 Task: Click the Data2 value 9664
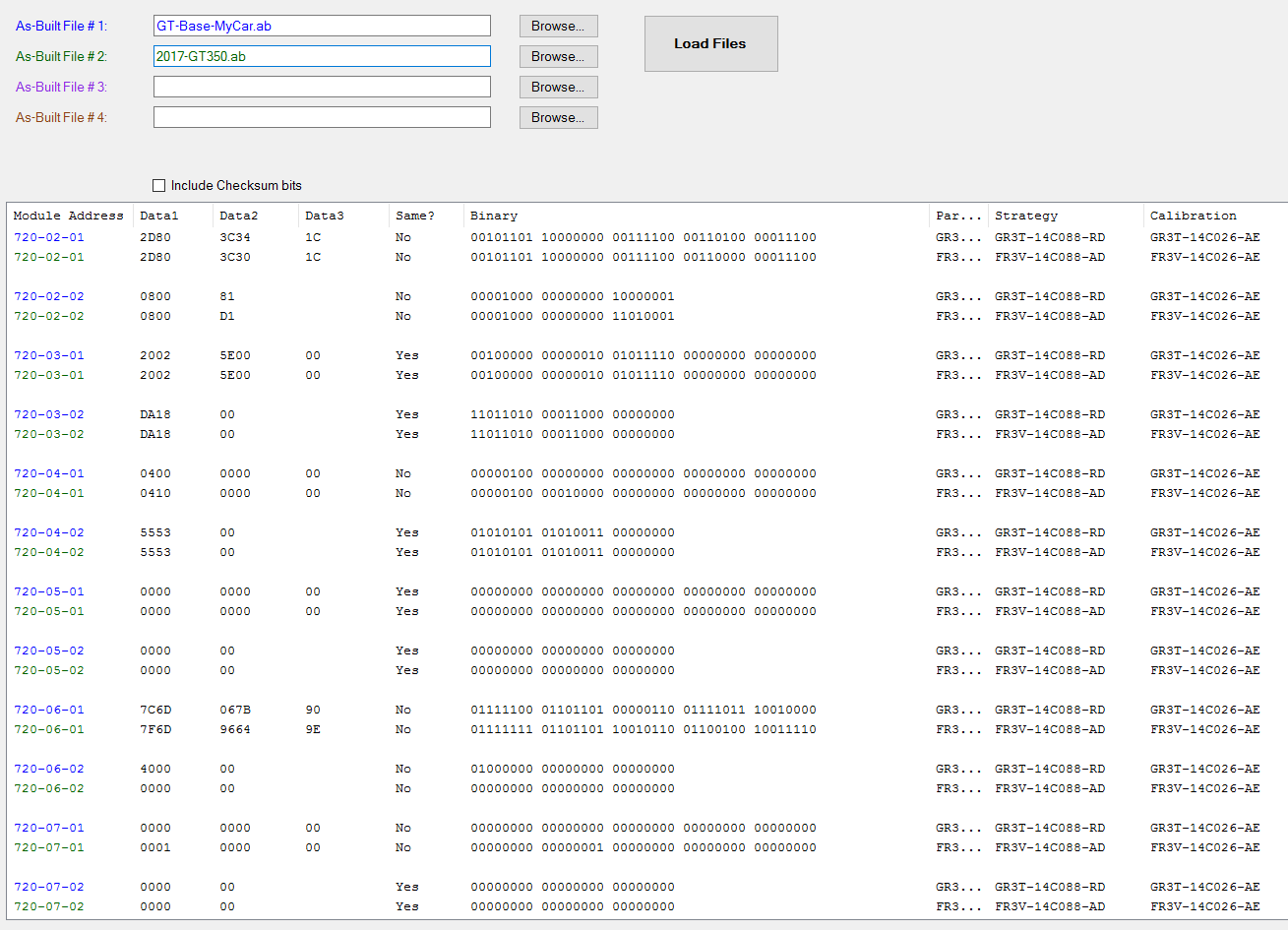[235, 729]
